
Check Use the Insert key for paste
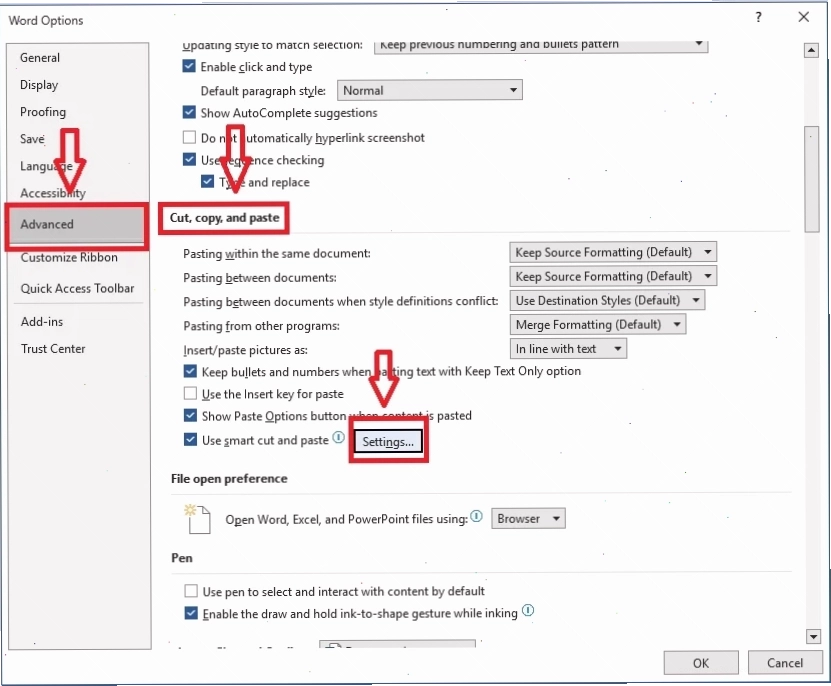190,393
